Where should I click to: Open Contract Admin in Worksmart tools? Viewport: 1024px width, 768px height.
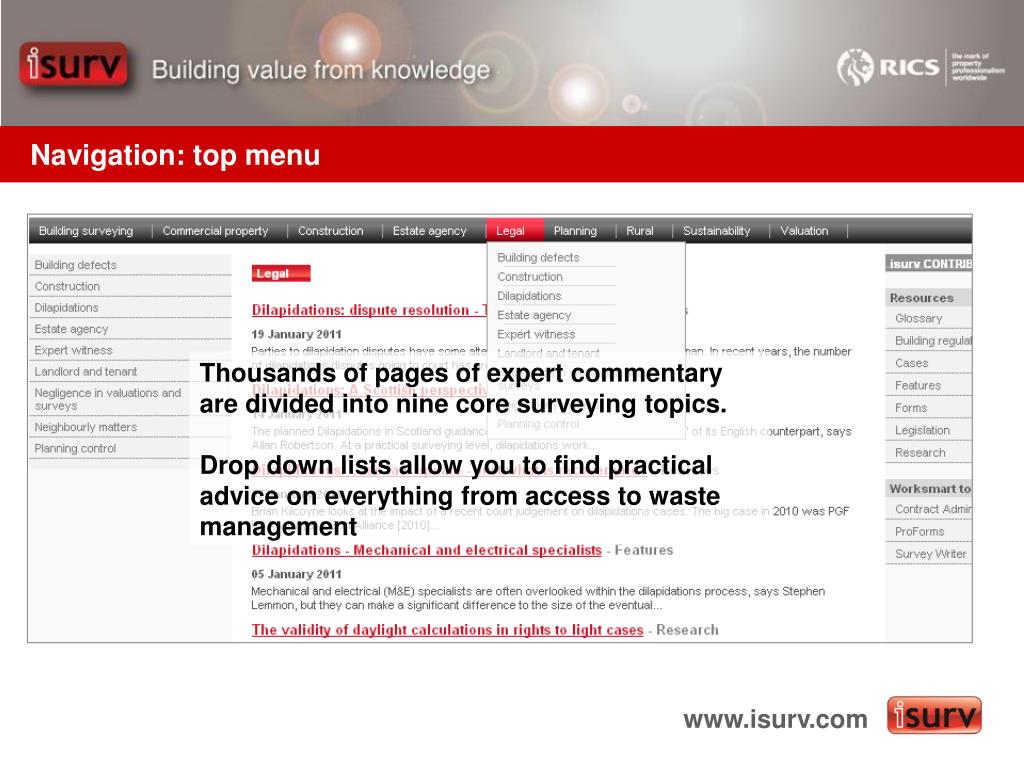[x=929, y=509]
